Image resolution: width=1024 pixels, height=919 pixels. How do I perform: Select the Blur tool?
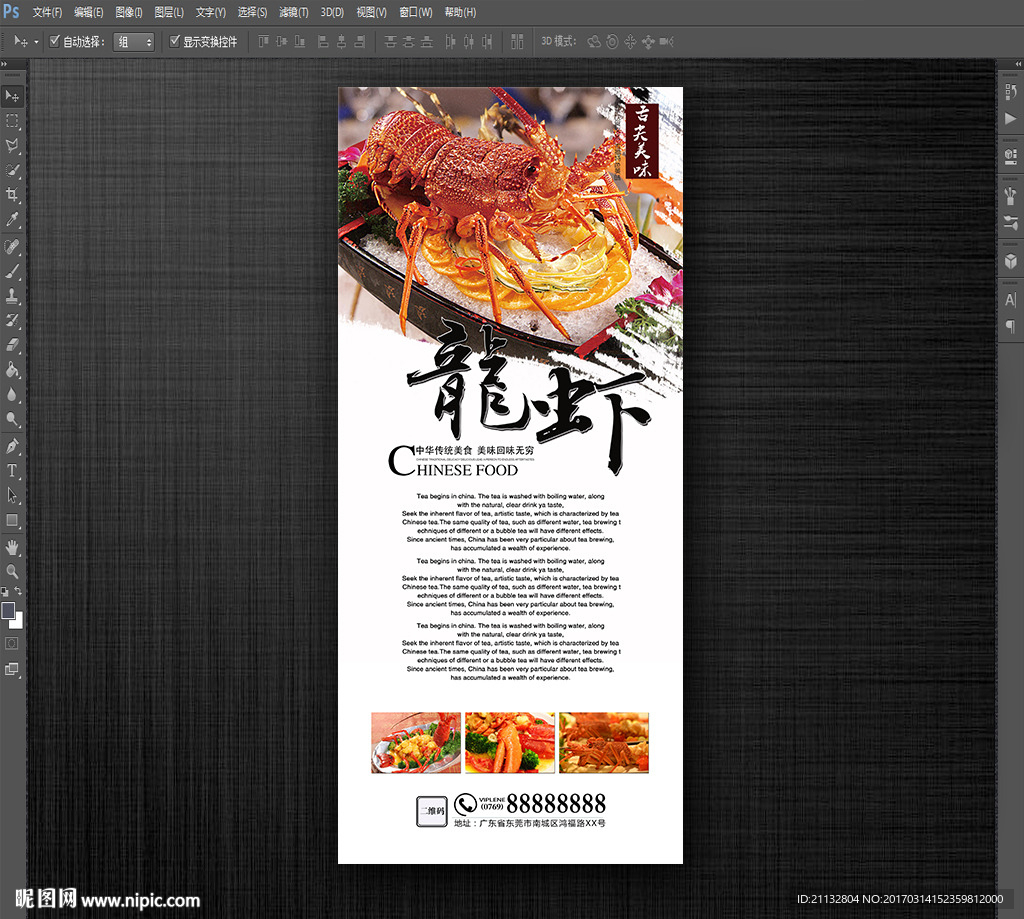(x=12, y=395)
